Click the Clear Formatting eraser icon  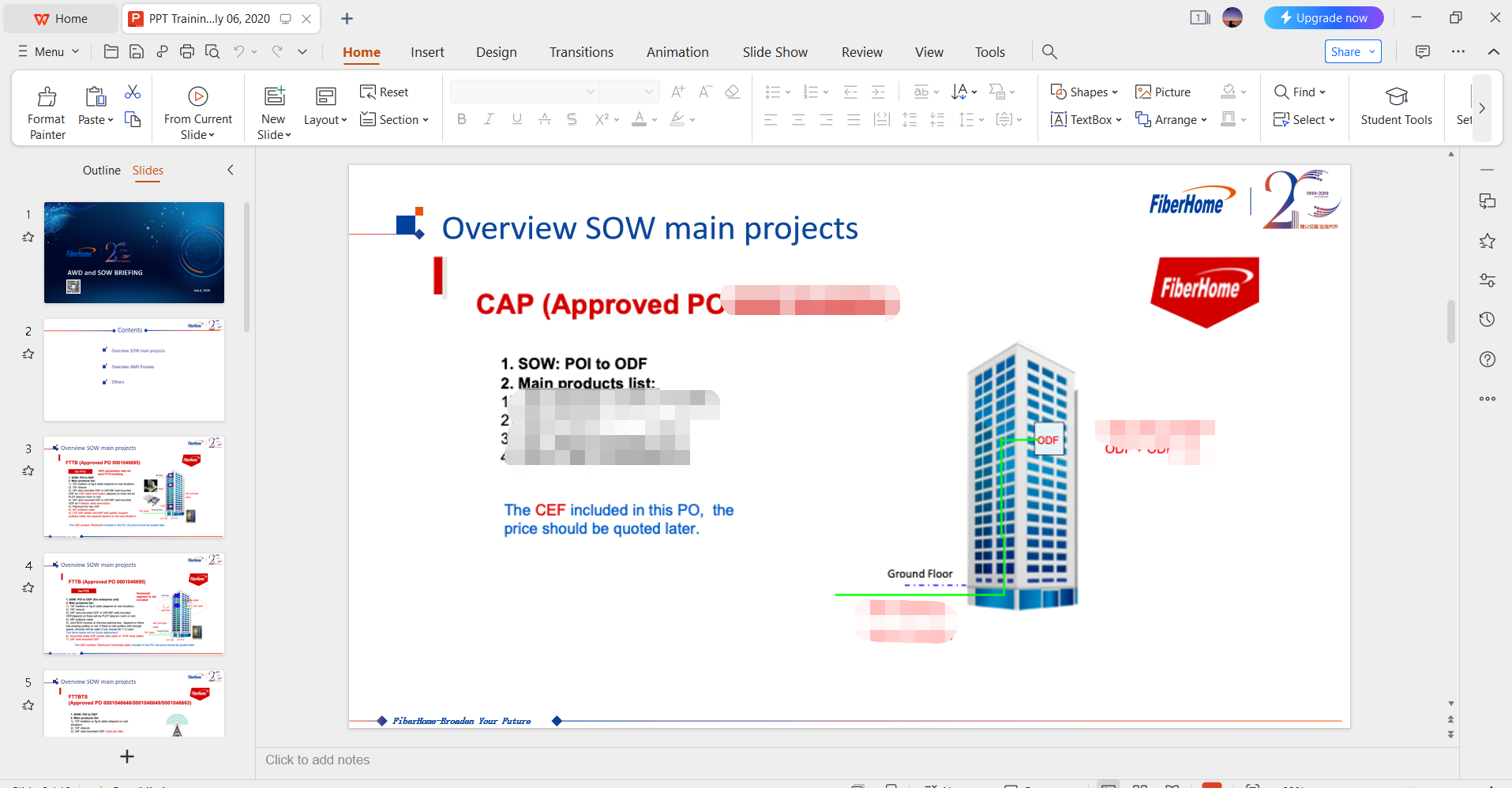click(732, 92)
